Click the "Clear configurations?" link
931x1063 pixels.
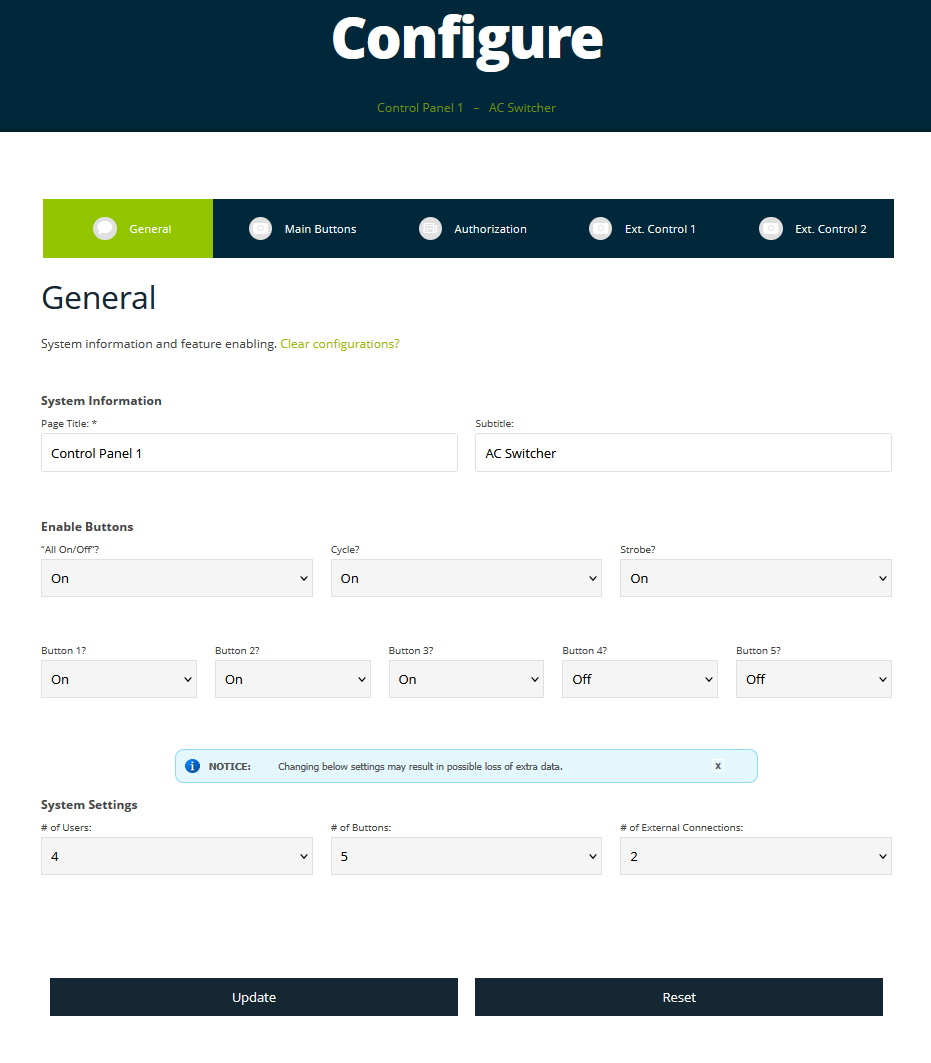click(x=339, y=344)
